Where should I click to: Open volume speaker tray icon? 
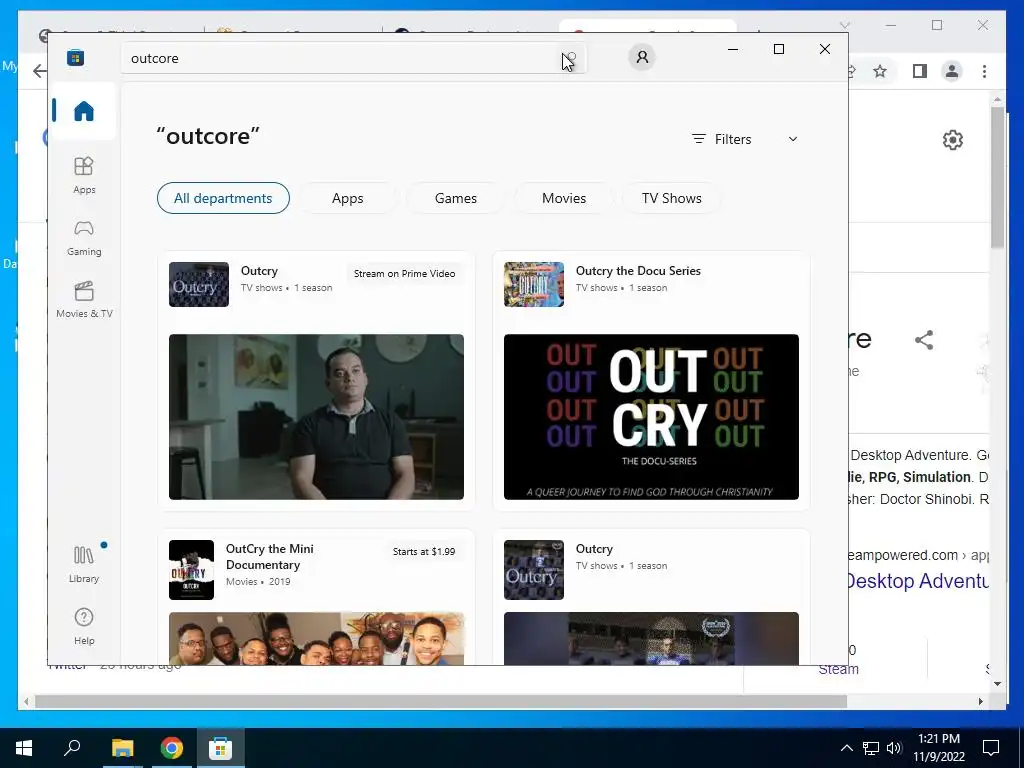[x=894, y=748]
